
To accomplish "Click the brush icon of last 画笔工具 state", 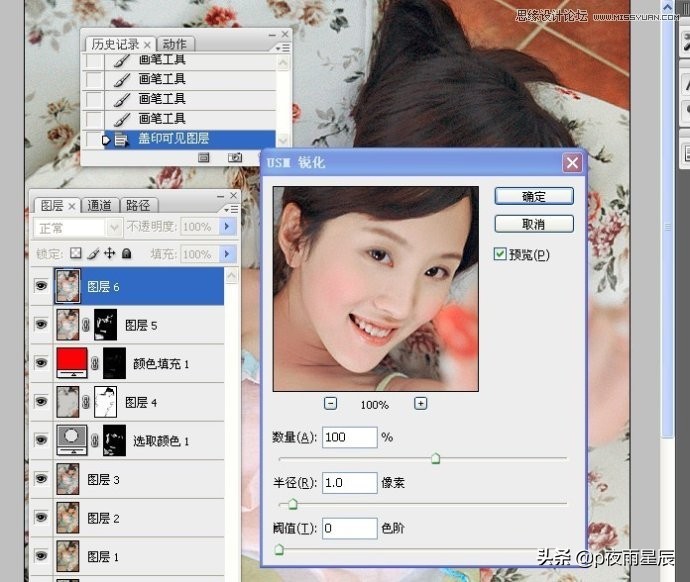I will [x=121, y=119].
